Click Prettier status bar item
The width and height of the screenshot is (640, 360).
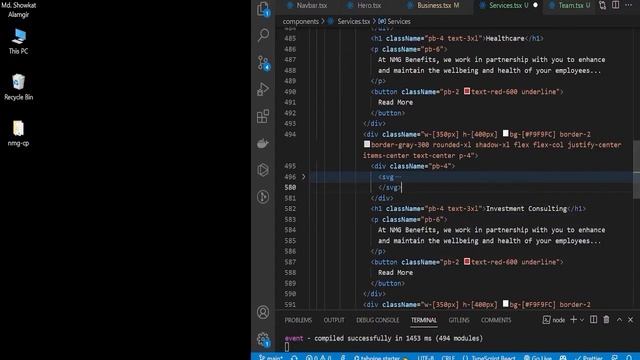[x=589, y=357]
